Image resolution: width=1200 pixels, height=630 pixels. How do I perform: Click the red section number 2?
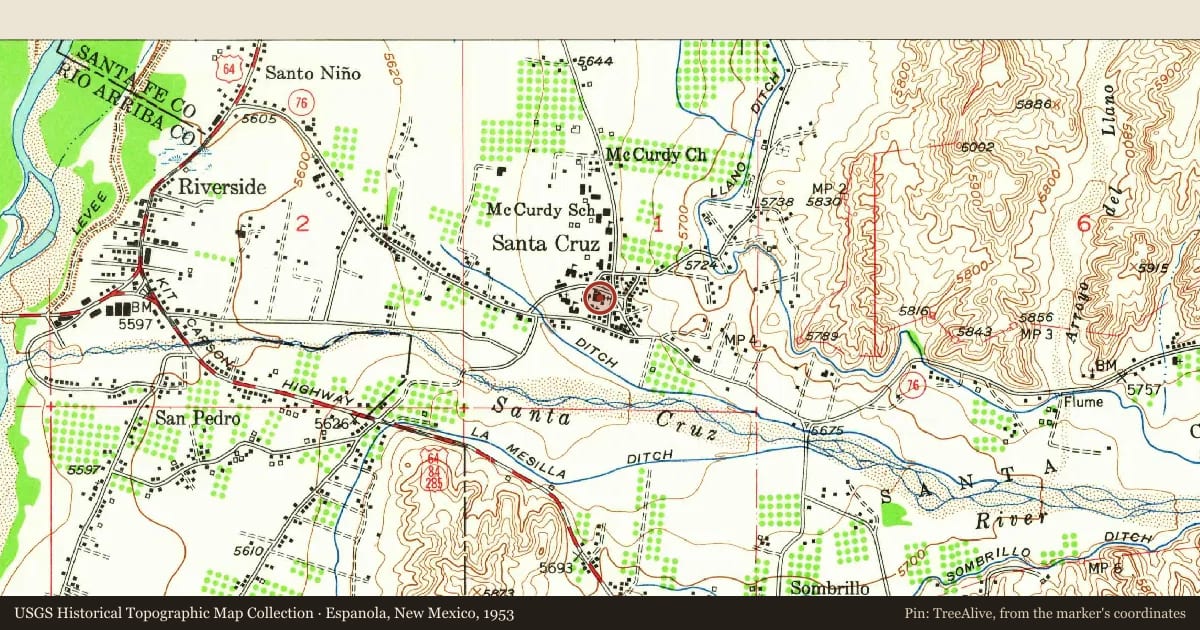pyautogui.click(x=302, y=224)
